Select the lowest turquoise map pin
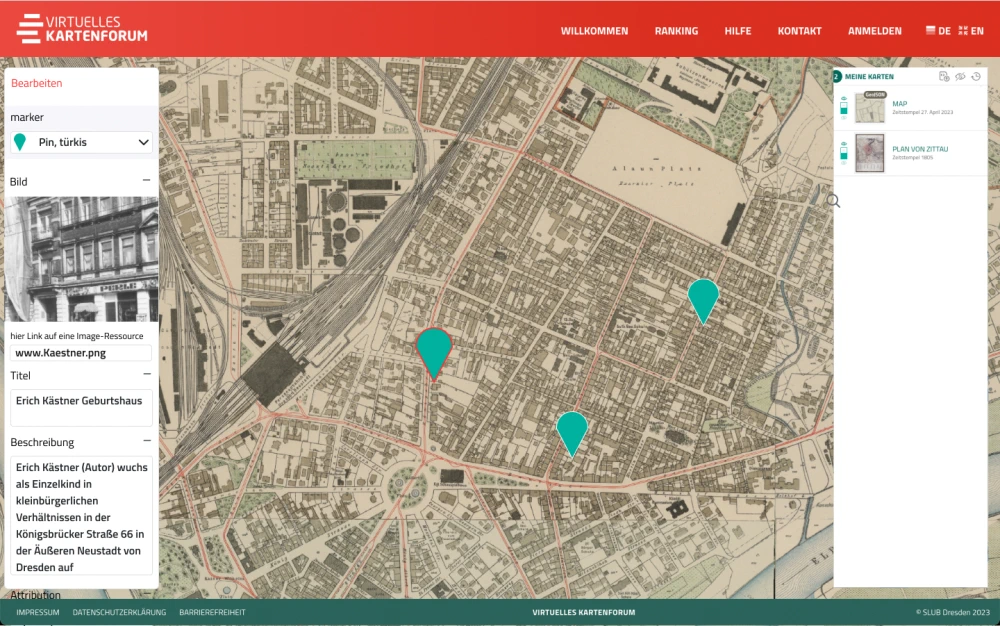Image resolution: width=1000 pixels, height=626 pixels. pos(572,433)
